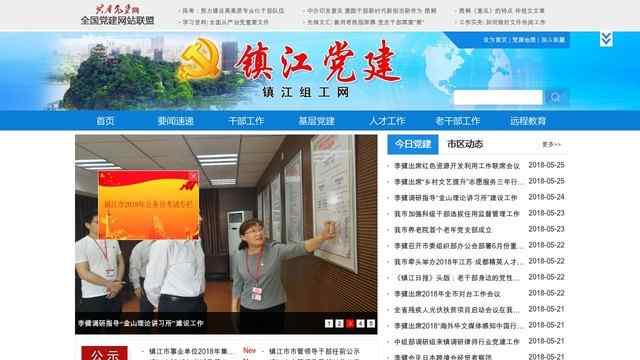Open notice 镇江市事业单位2018年集...
This screenshot has height=360, width=640.
coord(192,351)
